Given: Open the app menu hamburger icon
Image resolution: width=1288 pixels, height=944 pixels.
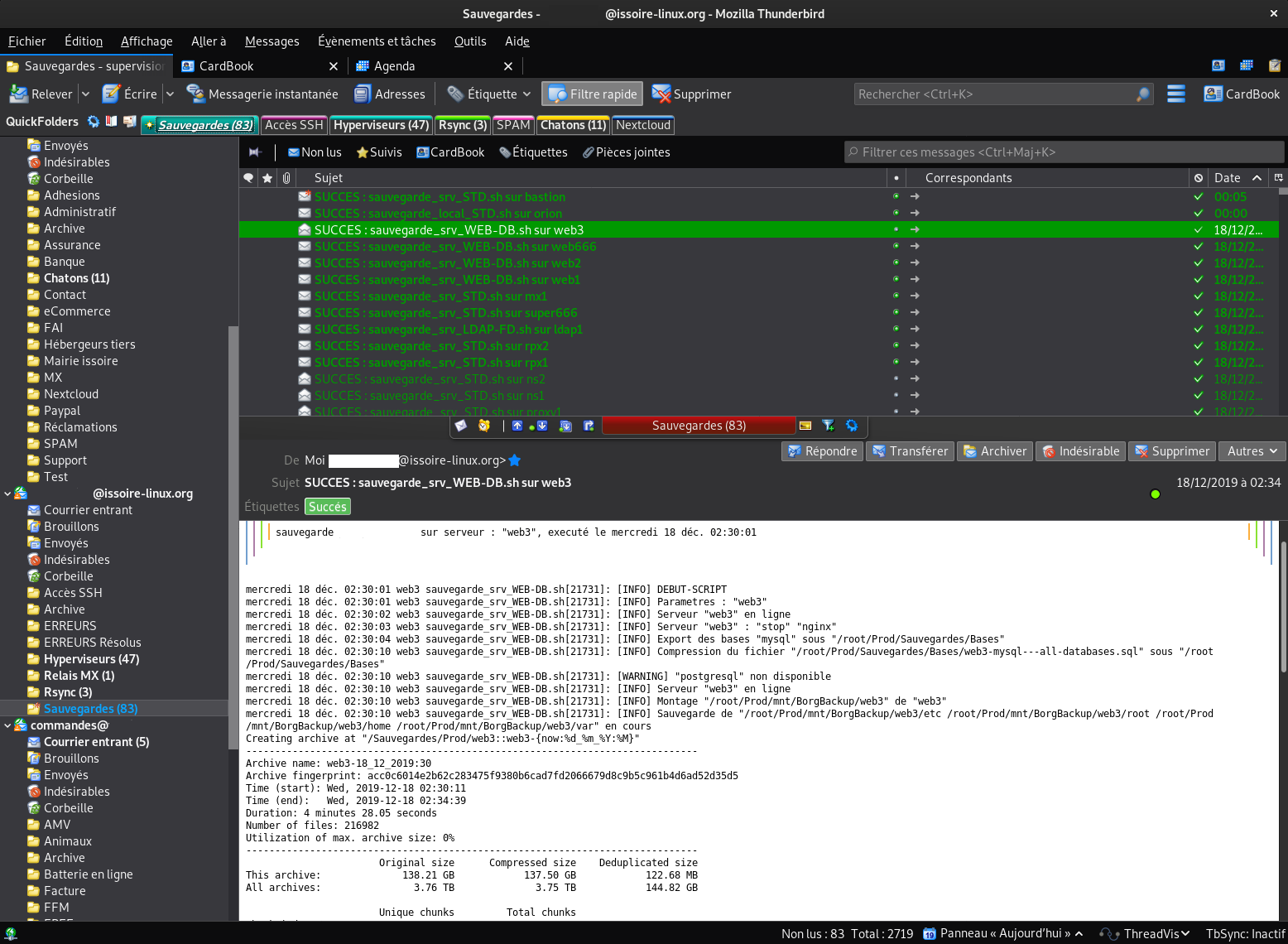Looking at the screenshot, I should (1176, 94).
